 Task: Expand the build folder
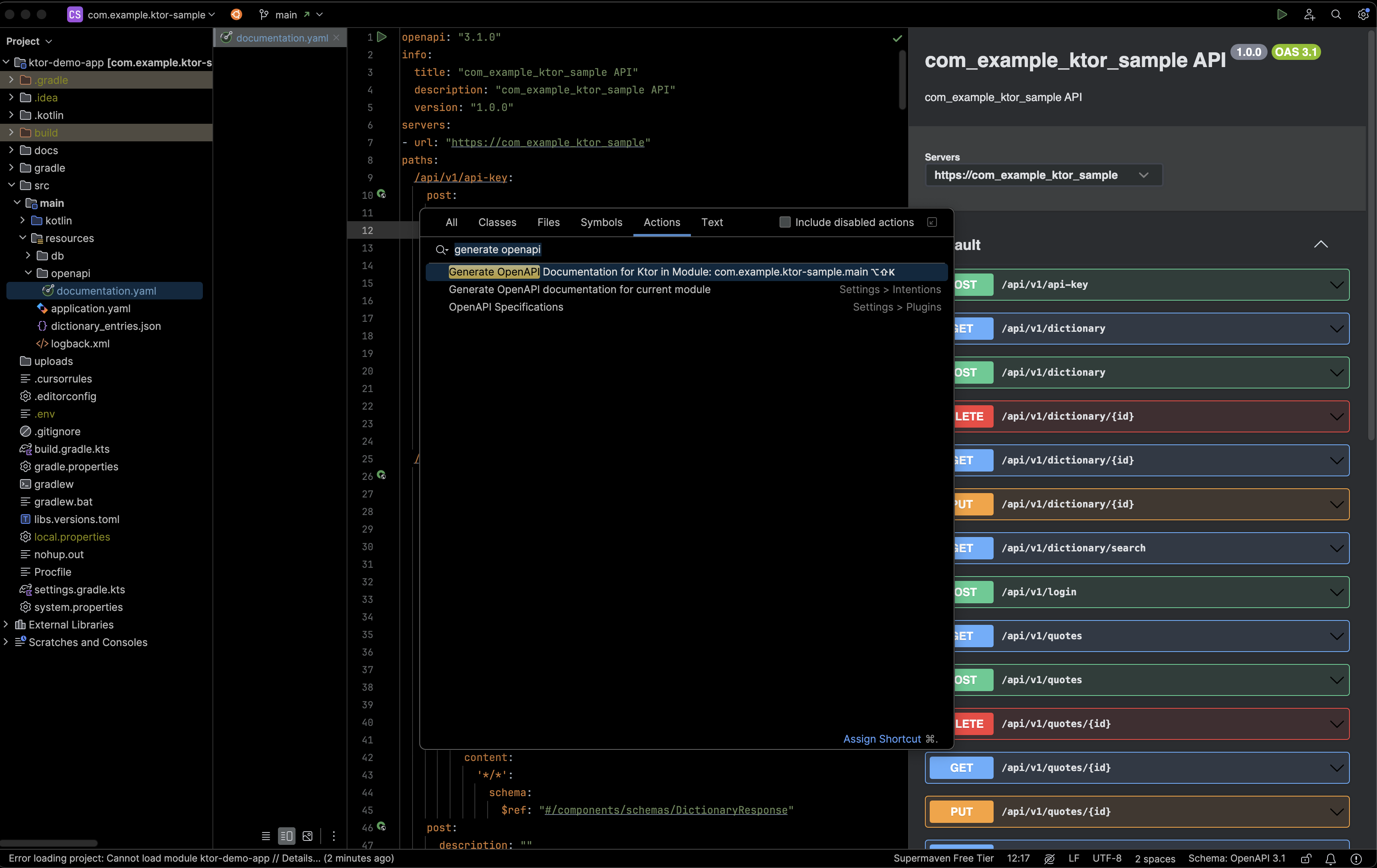[x=11, y=133]
